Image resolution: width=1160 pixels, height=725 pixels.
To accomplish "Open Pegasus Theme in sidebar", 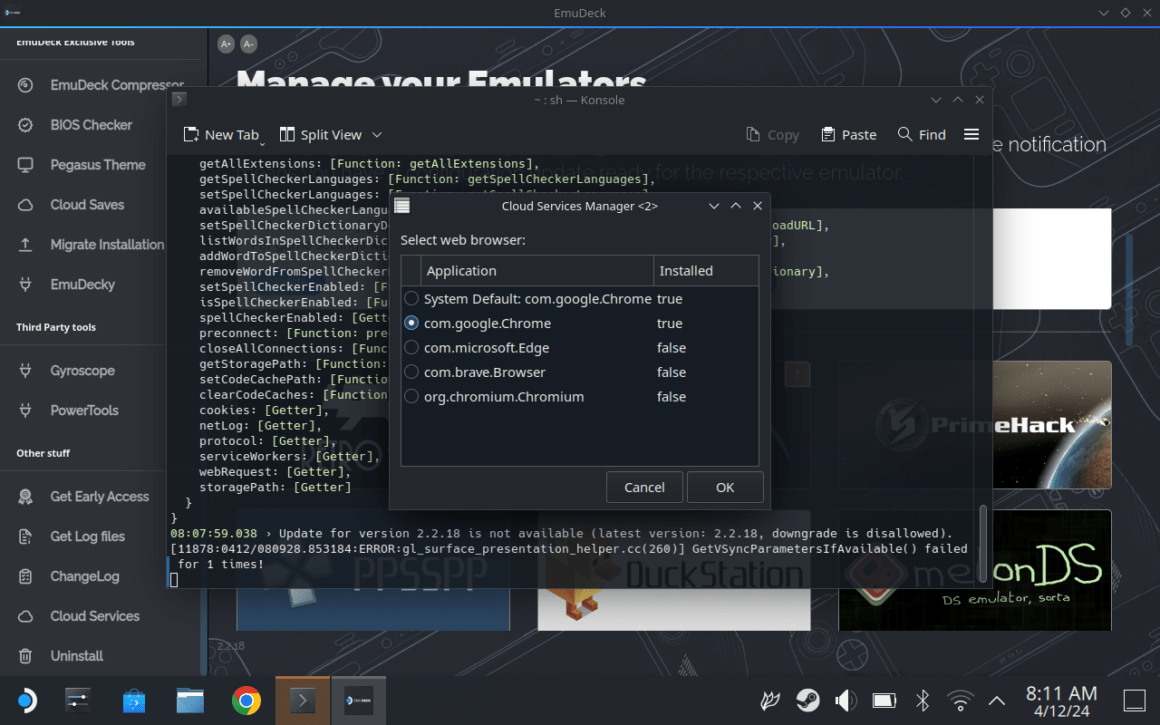I will [x=81, y=165].
